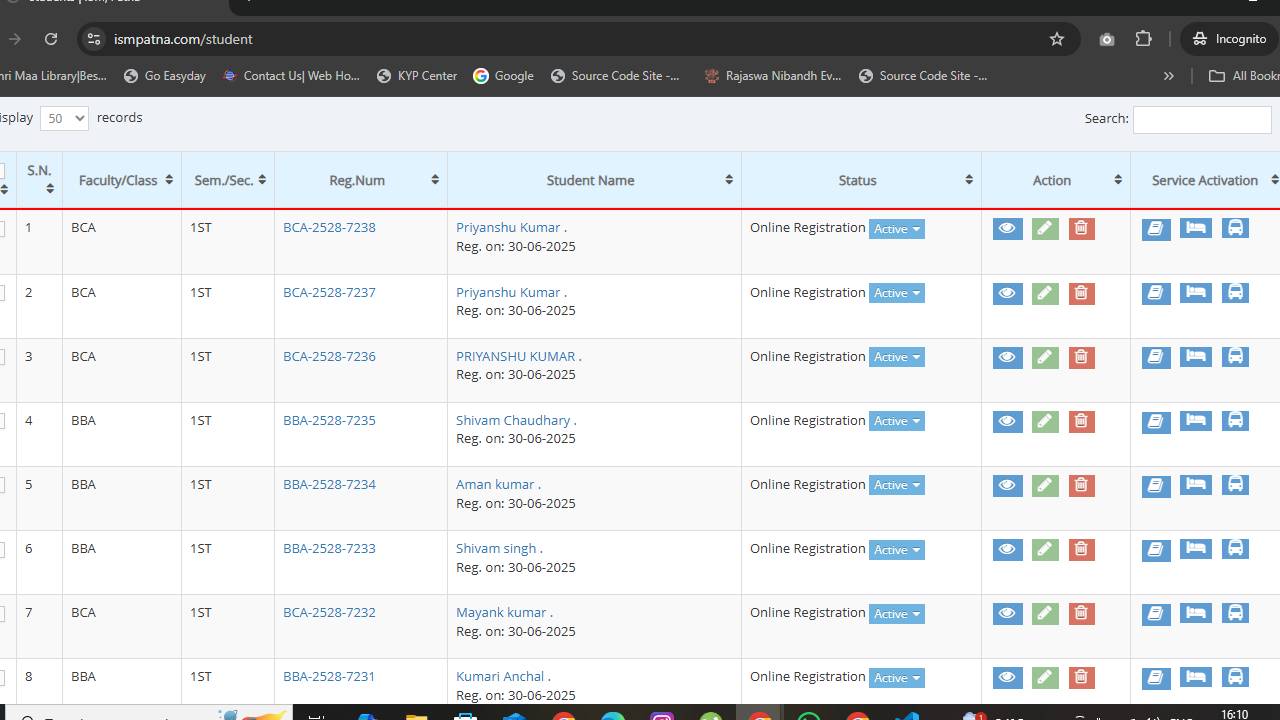
Task: Click the edit pencil for Mayank kumar row
Action: [1044, 613]
